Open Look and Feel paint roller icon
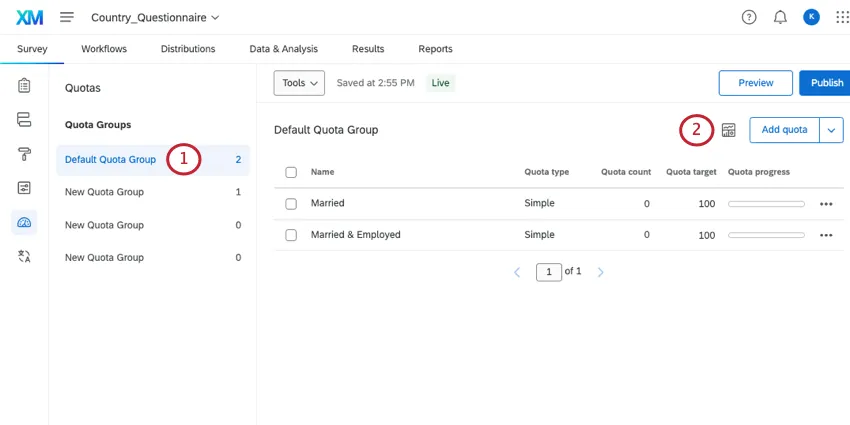850x425 pixels. point(24,153)
